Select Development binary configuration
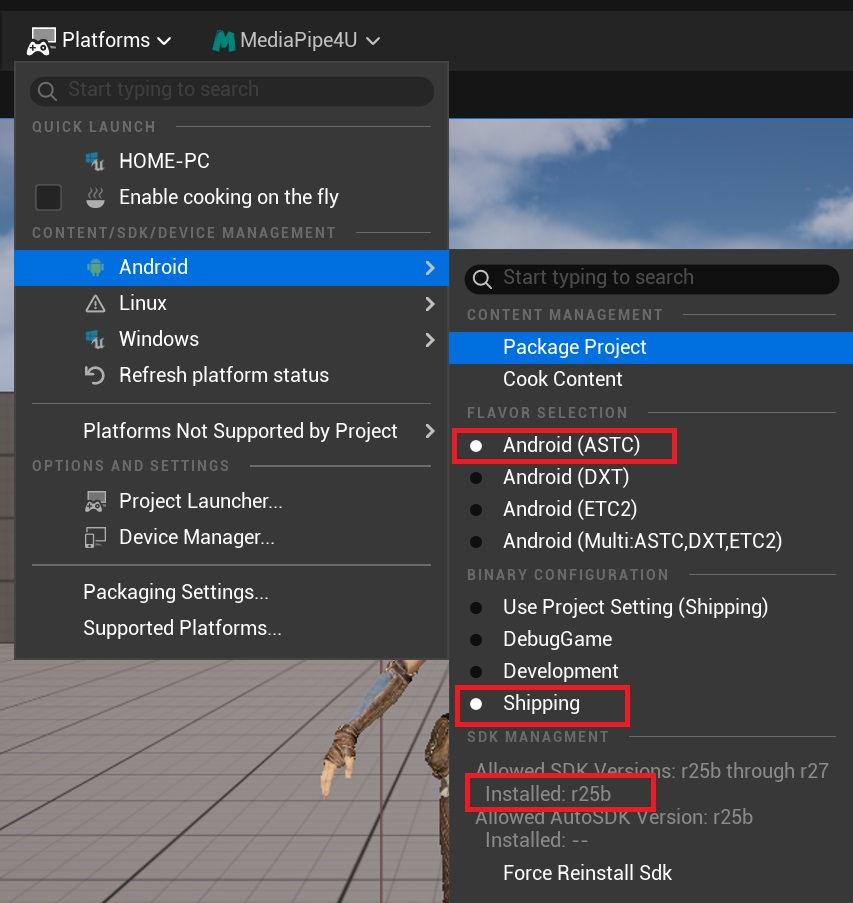 [651, 671]
